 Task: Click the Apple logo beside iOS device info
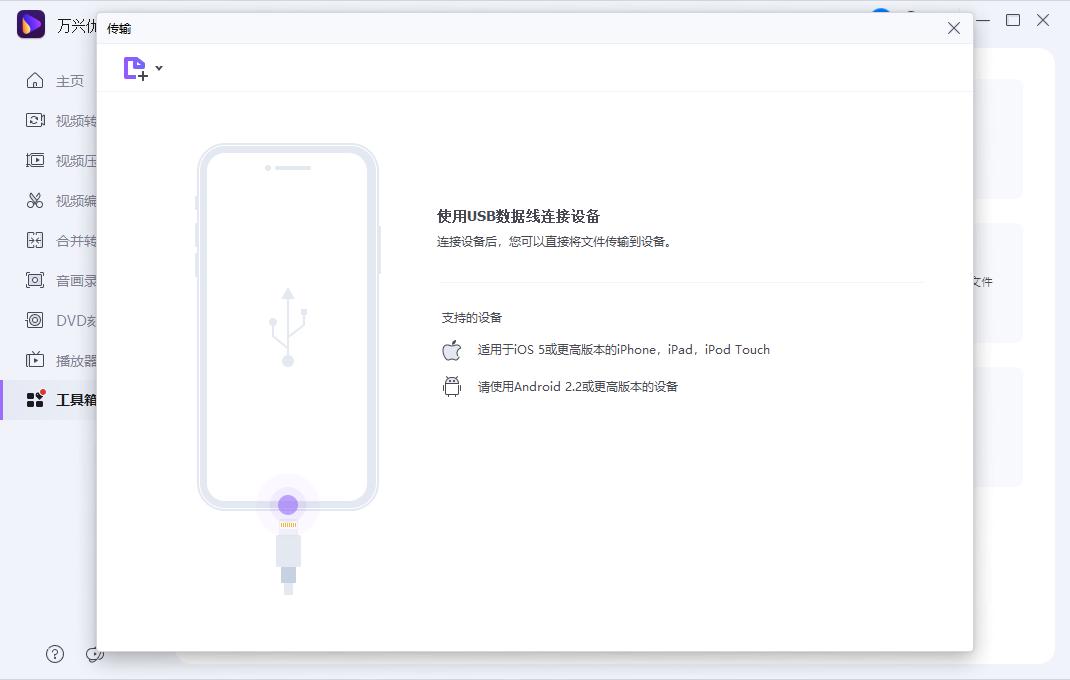pyautogui.click(x=451, y=350)
